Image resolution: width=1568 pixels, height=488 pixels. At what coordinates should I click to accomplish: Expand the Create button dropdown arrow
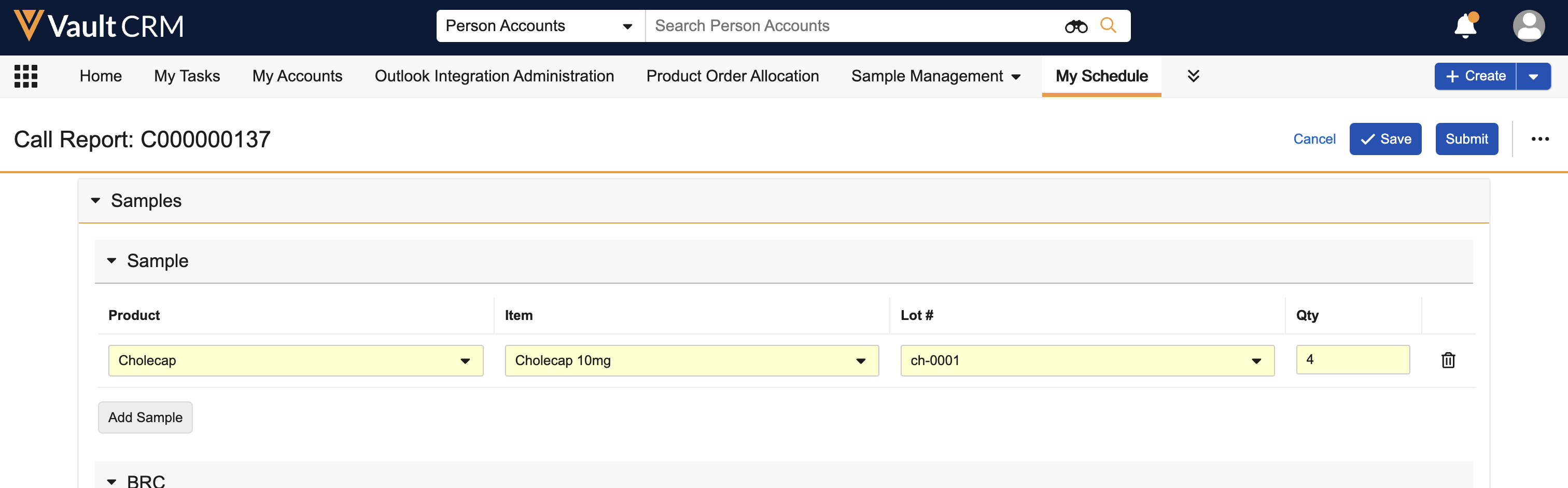pos(1533,77)
